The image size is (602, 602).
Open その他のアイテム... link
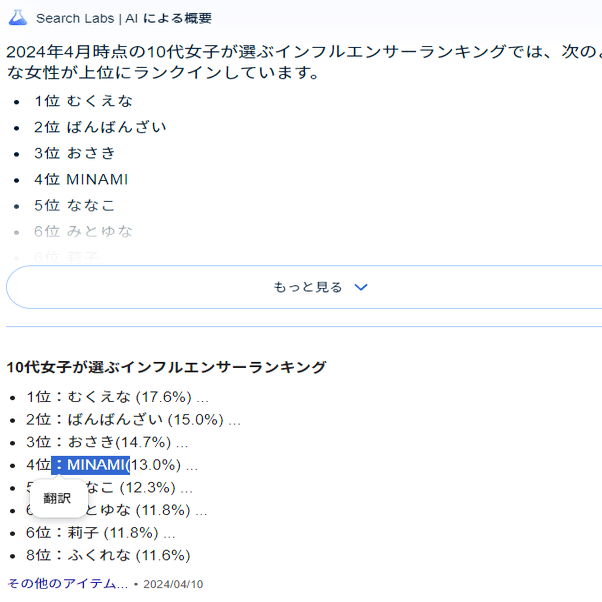click(68, 584)
